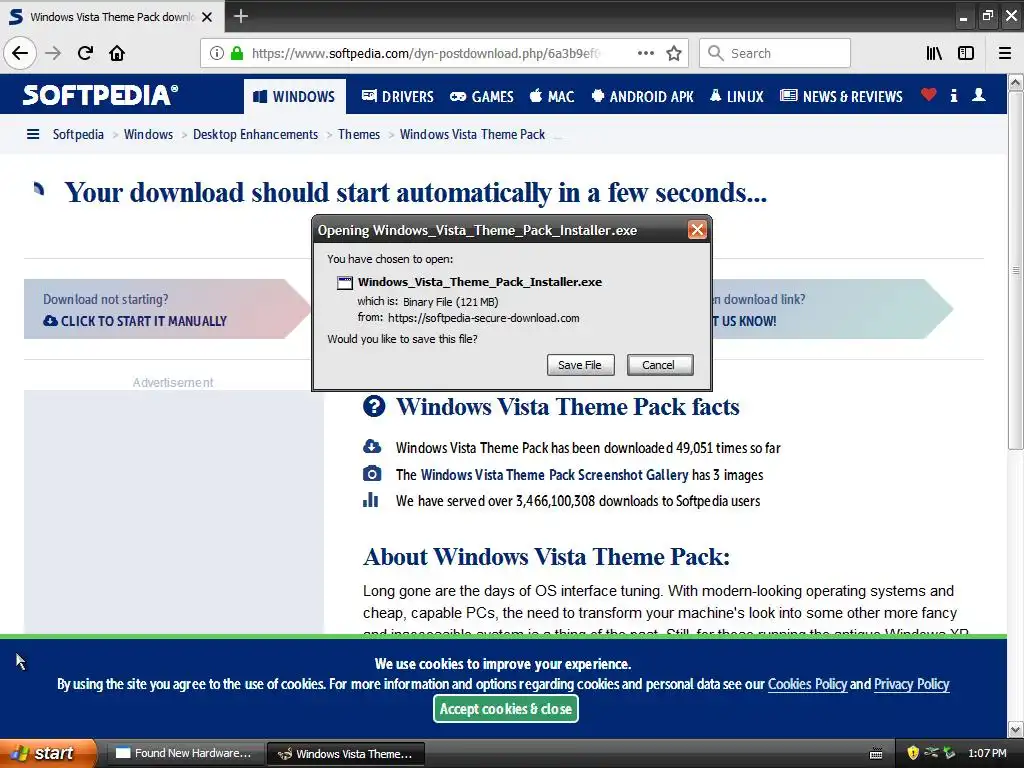Select the Windows navigation tab

coord(295,97)
